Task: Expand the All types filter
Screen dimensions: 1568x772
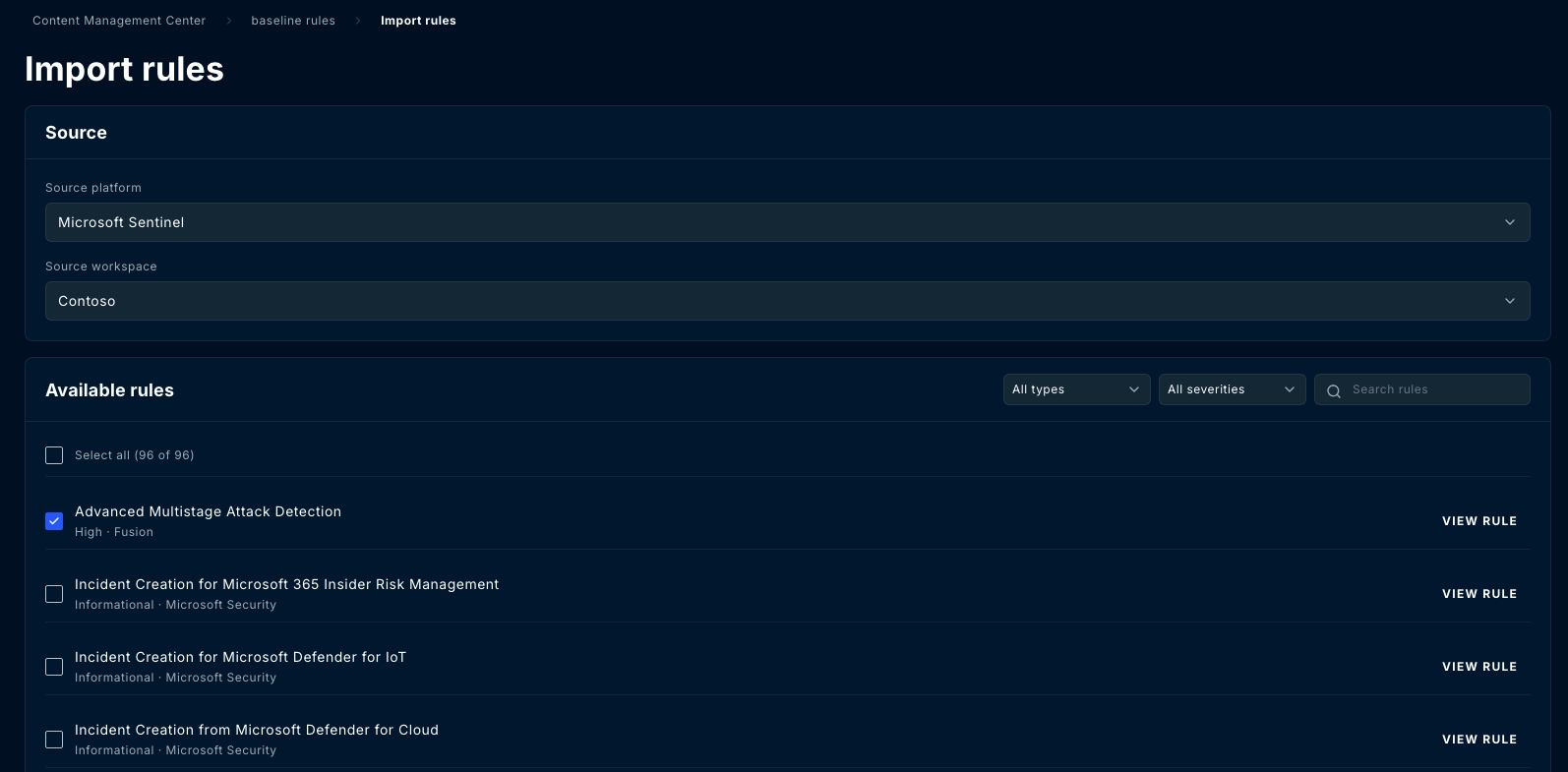Action: (x=1076, y=389)
